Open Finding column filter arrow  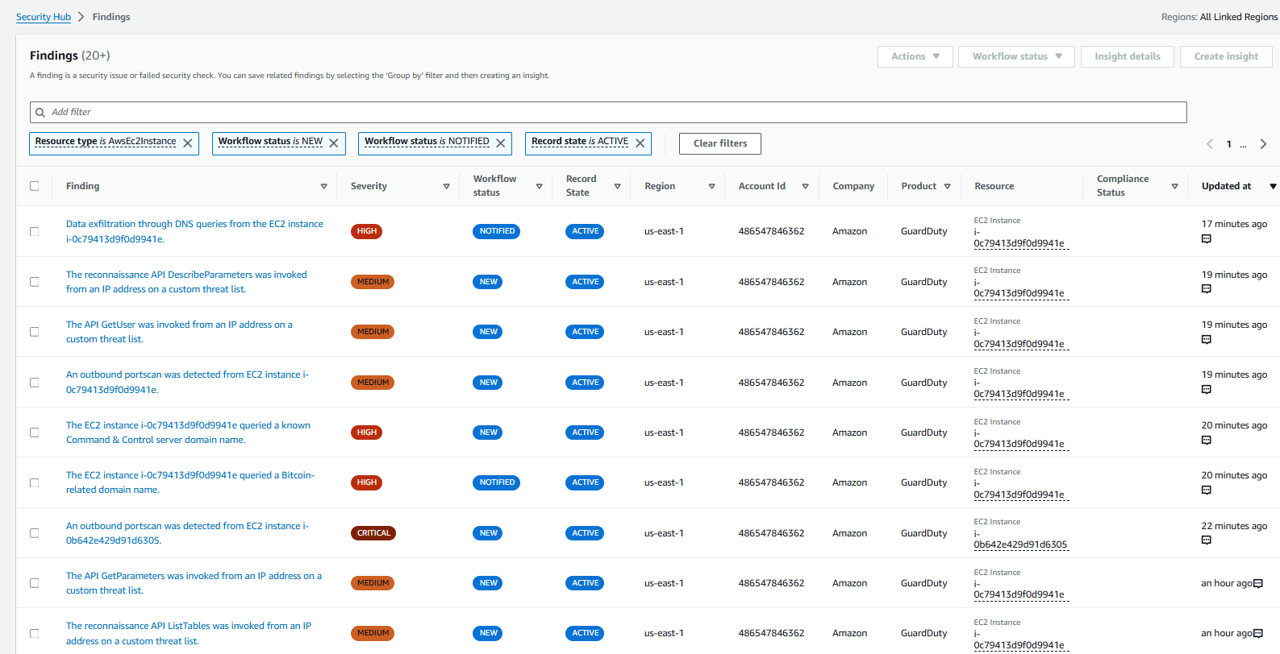click(324, 186)
